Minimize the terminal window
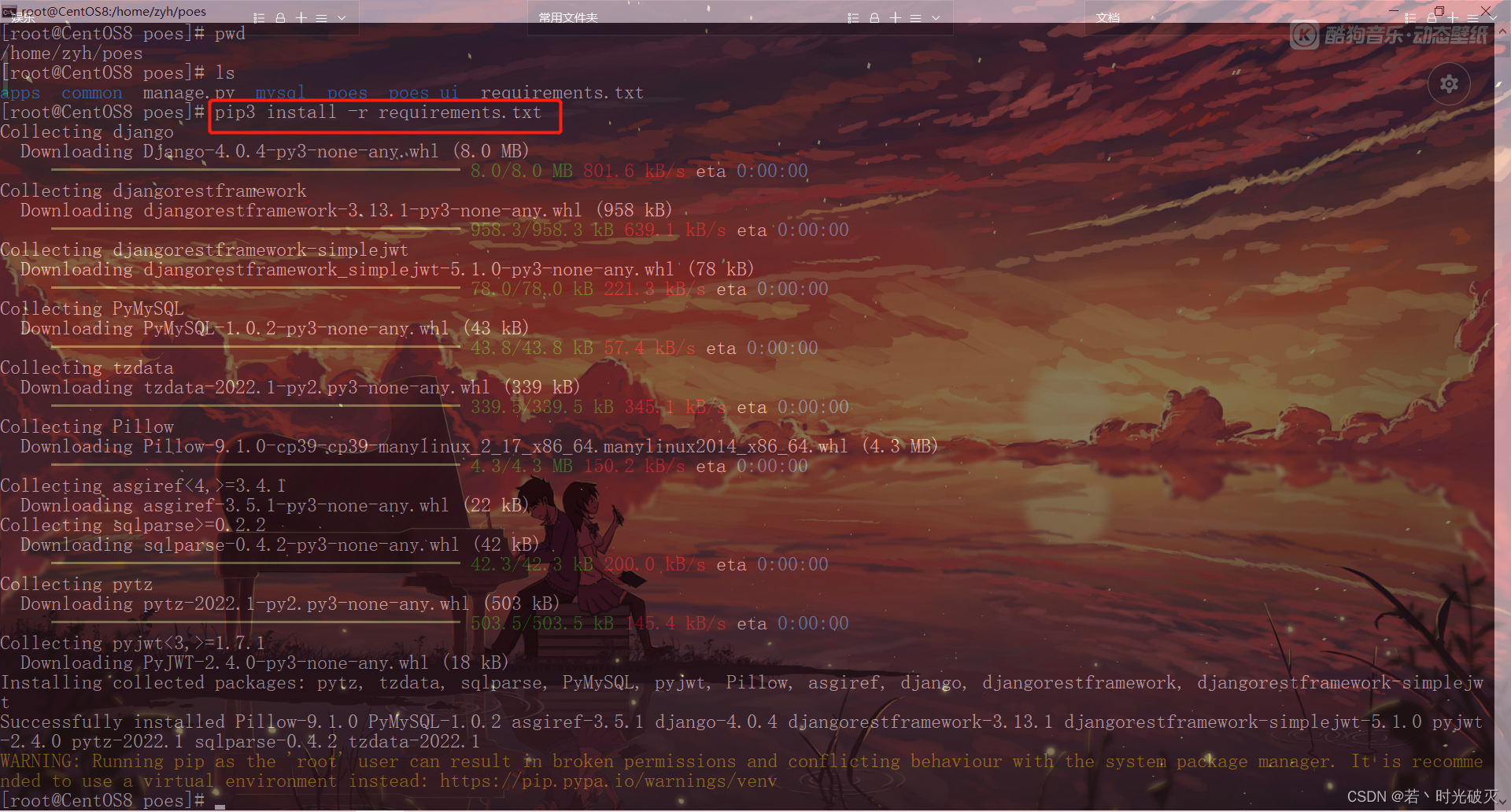 1394,11
